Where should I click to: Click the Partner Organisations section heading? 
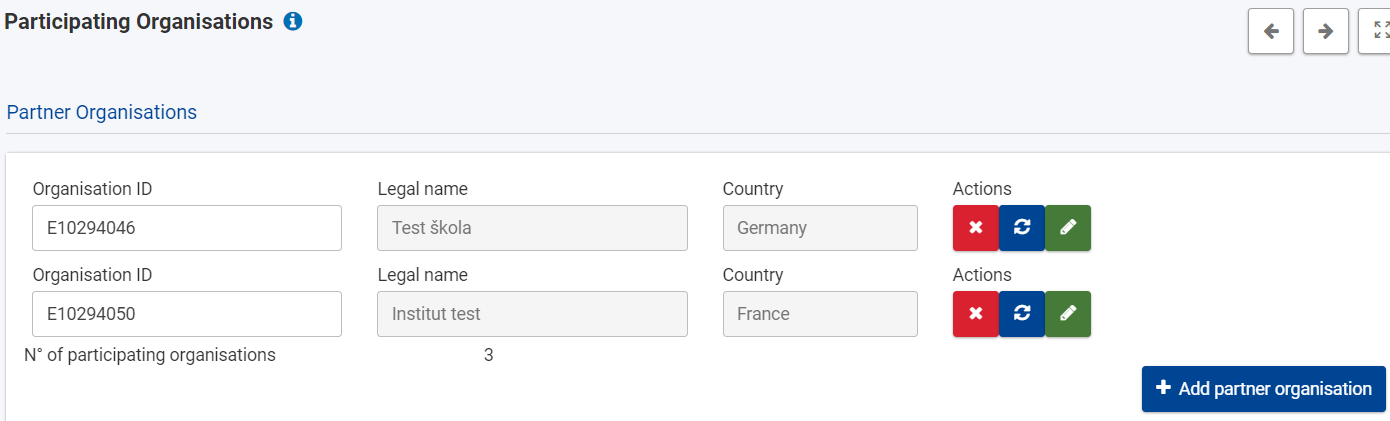[102, 112]
